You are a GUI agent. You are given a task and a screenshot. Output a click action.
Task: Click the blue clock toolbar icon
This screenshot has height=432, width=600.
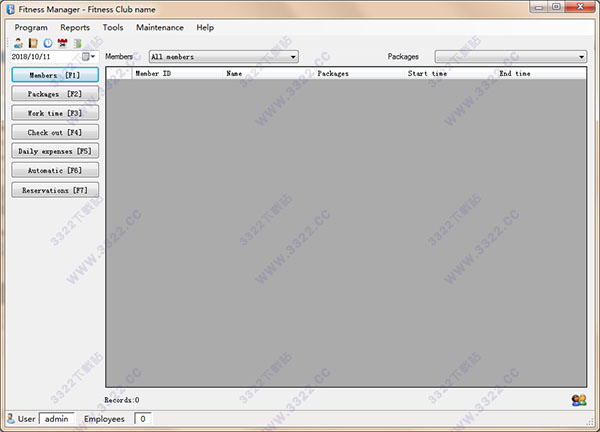(48, 43)
